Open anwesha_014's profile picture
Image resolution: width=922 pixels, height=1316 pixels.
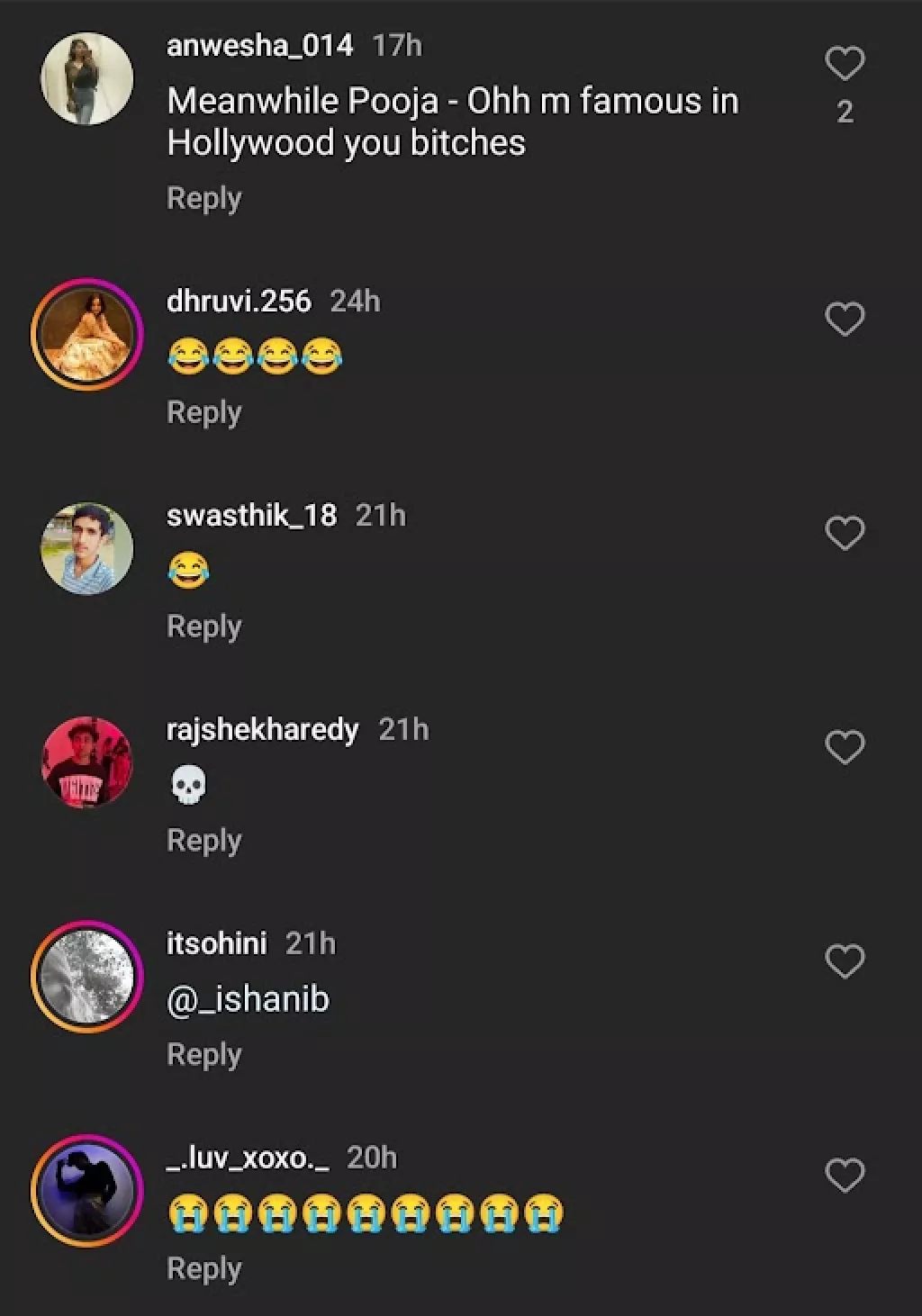[87, 79]
